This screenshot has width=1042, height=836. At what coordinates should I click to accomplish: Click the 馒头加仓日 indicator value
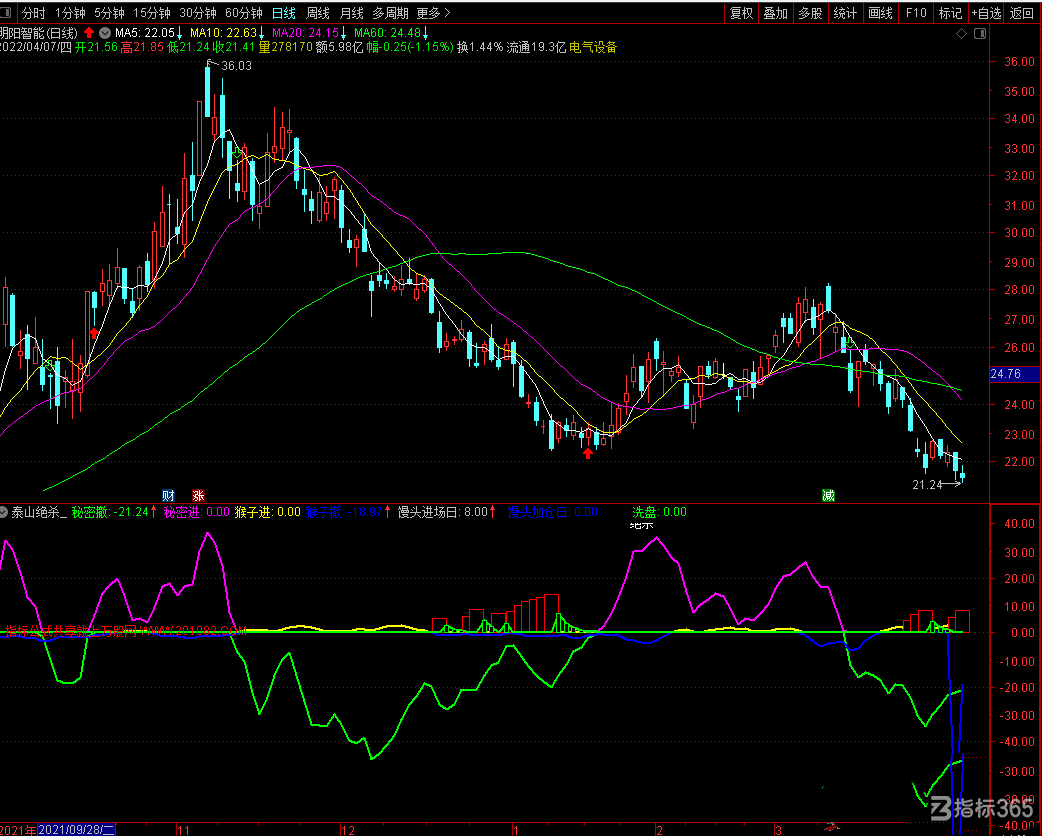553,512
